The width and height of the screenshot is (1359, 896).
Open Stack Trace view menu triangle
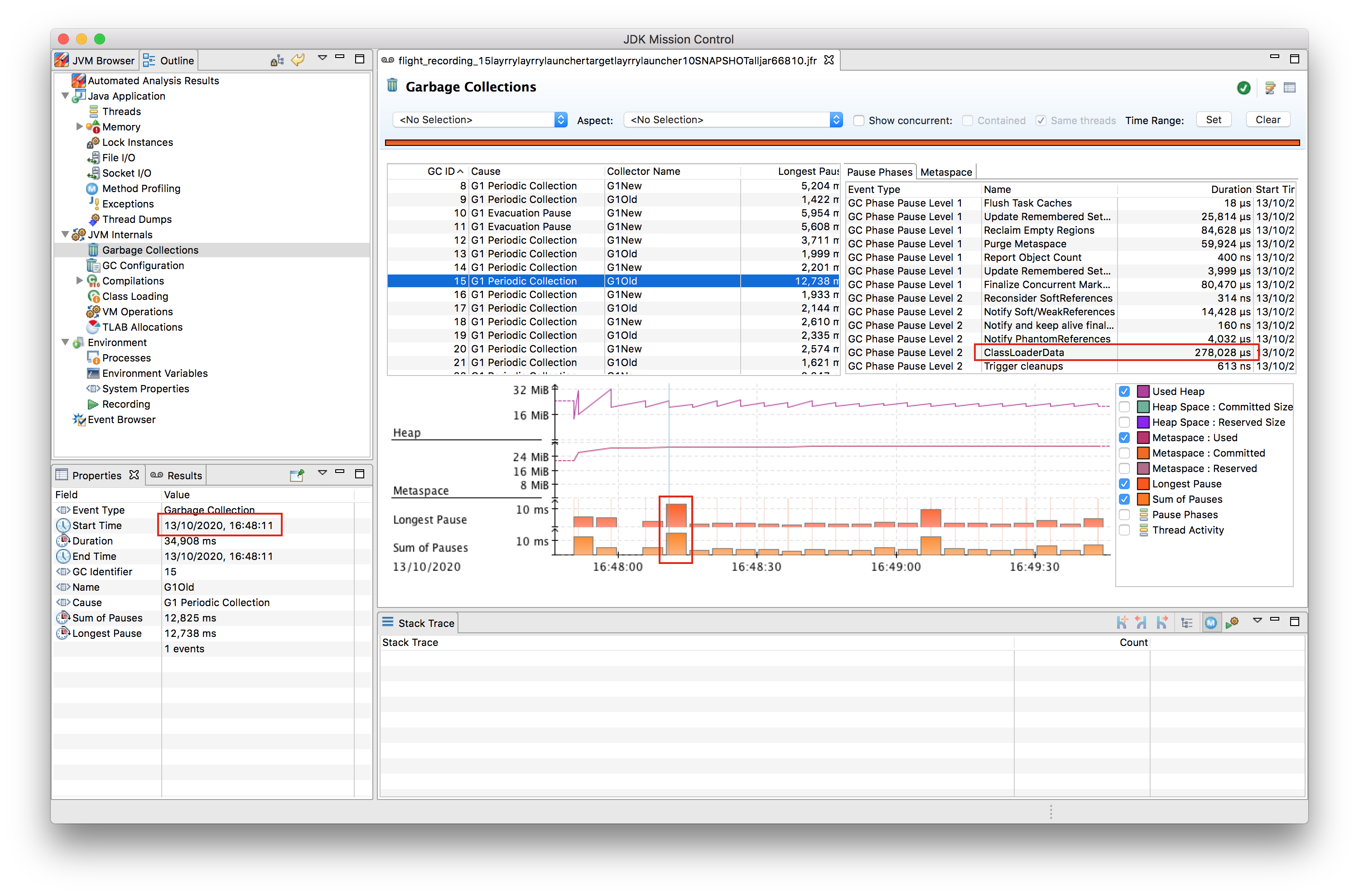(x=1257, y=621)
